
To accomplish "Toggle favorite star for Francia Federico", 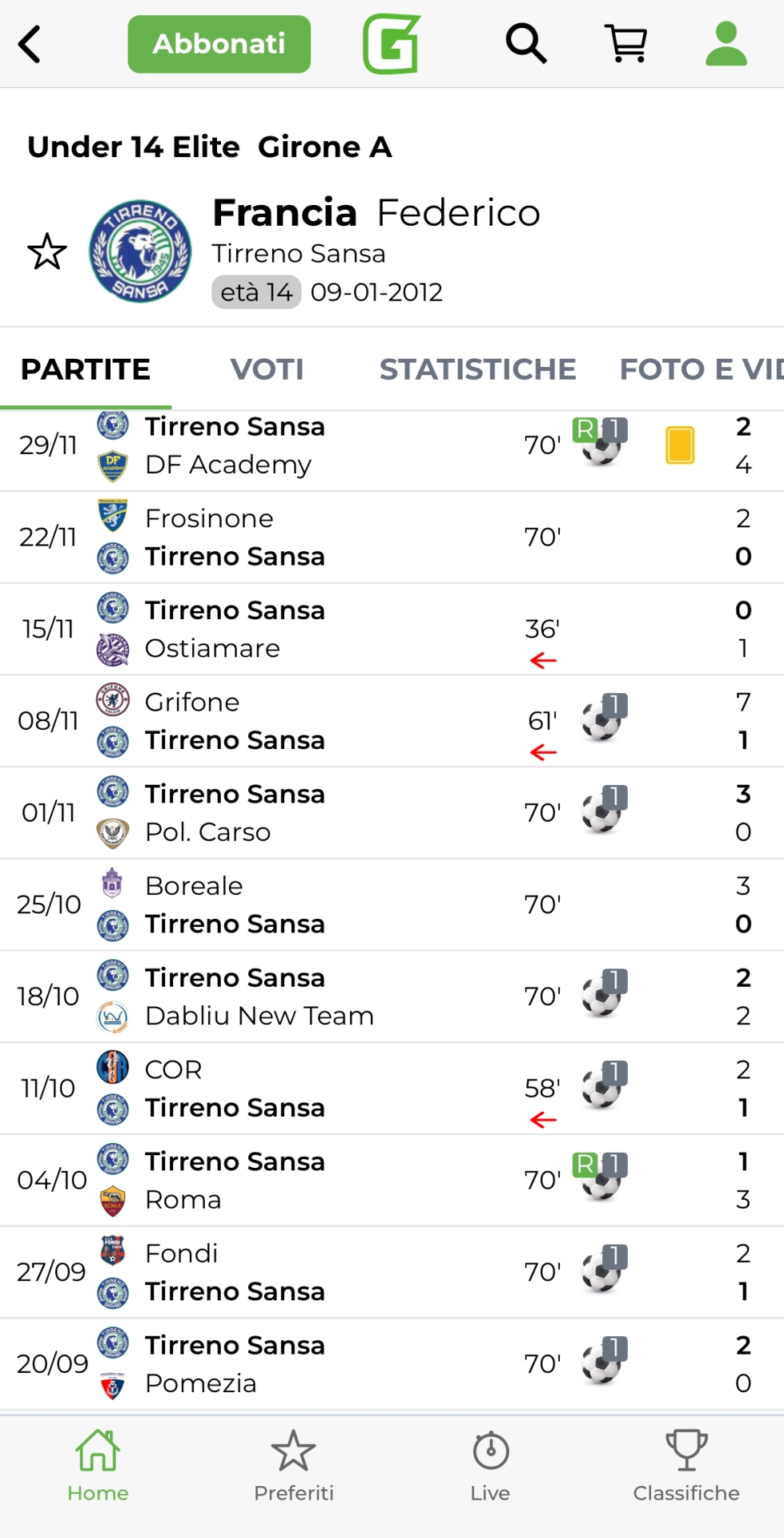I will coord(47,252).
